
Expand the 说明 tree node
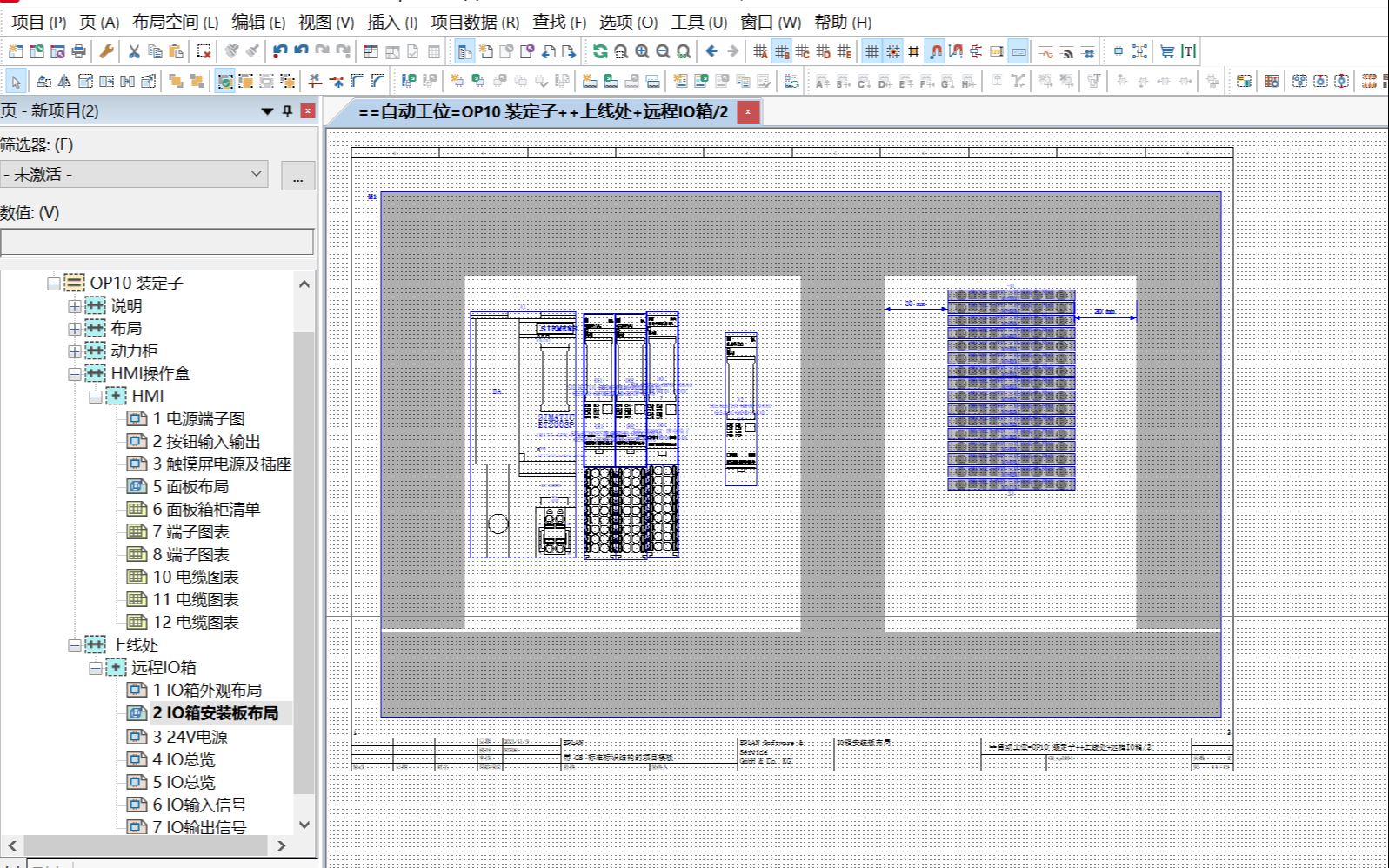(75, 306)
